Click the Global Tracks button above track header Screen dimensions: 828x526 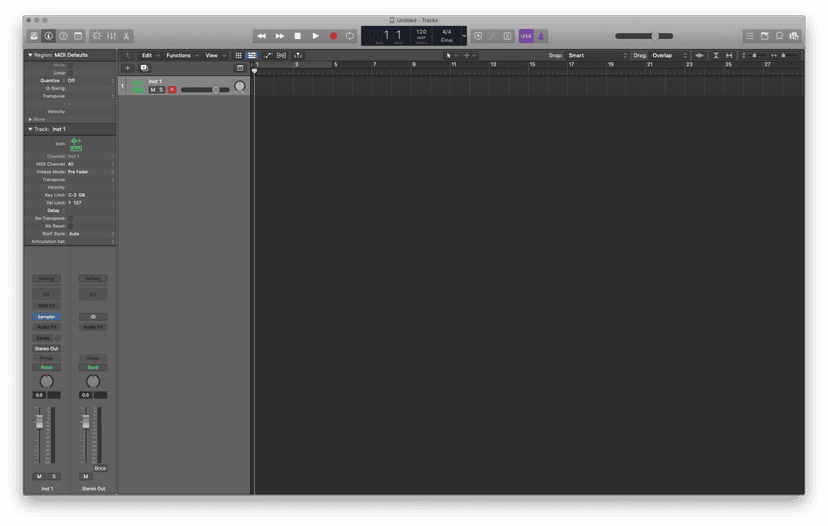point(240,68)
